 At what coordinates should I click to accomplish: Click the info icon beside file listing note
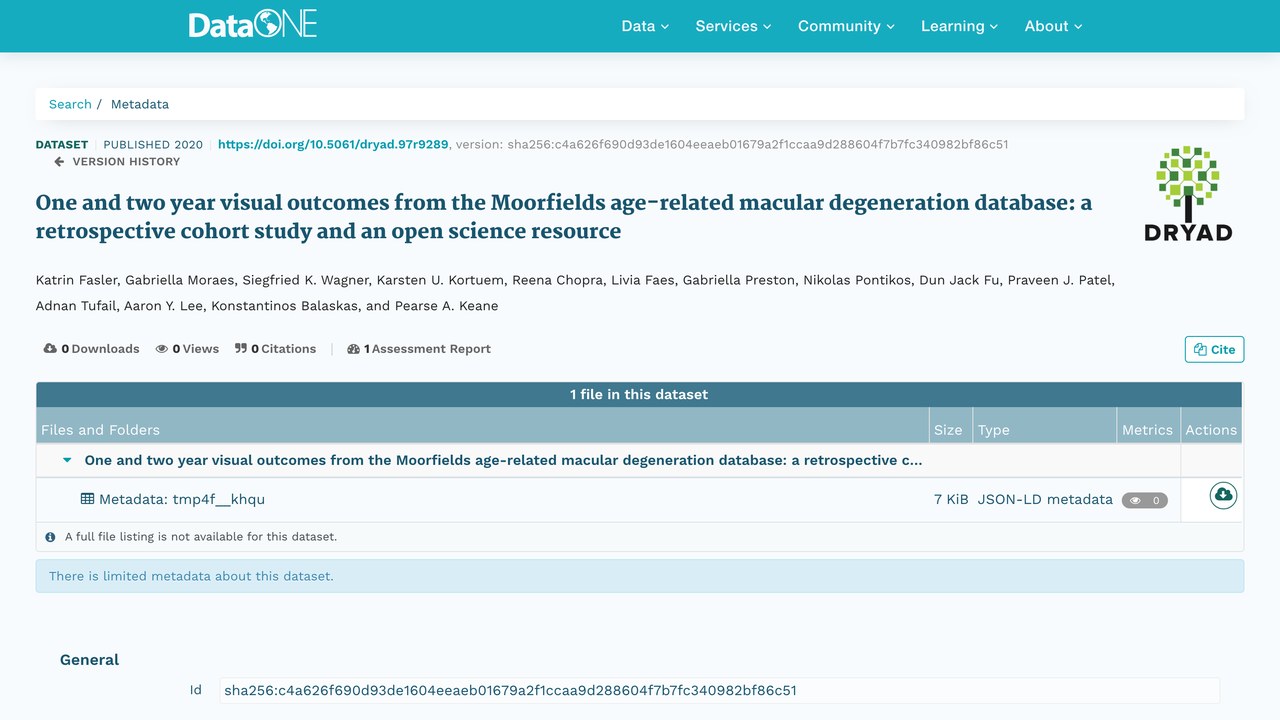(50, 537)
